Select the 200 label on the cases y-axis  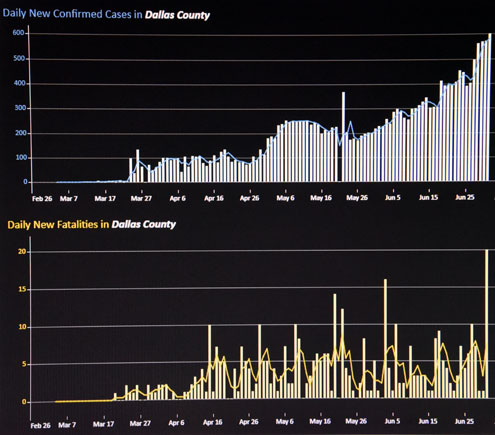point(21,133)
